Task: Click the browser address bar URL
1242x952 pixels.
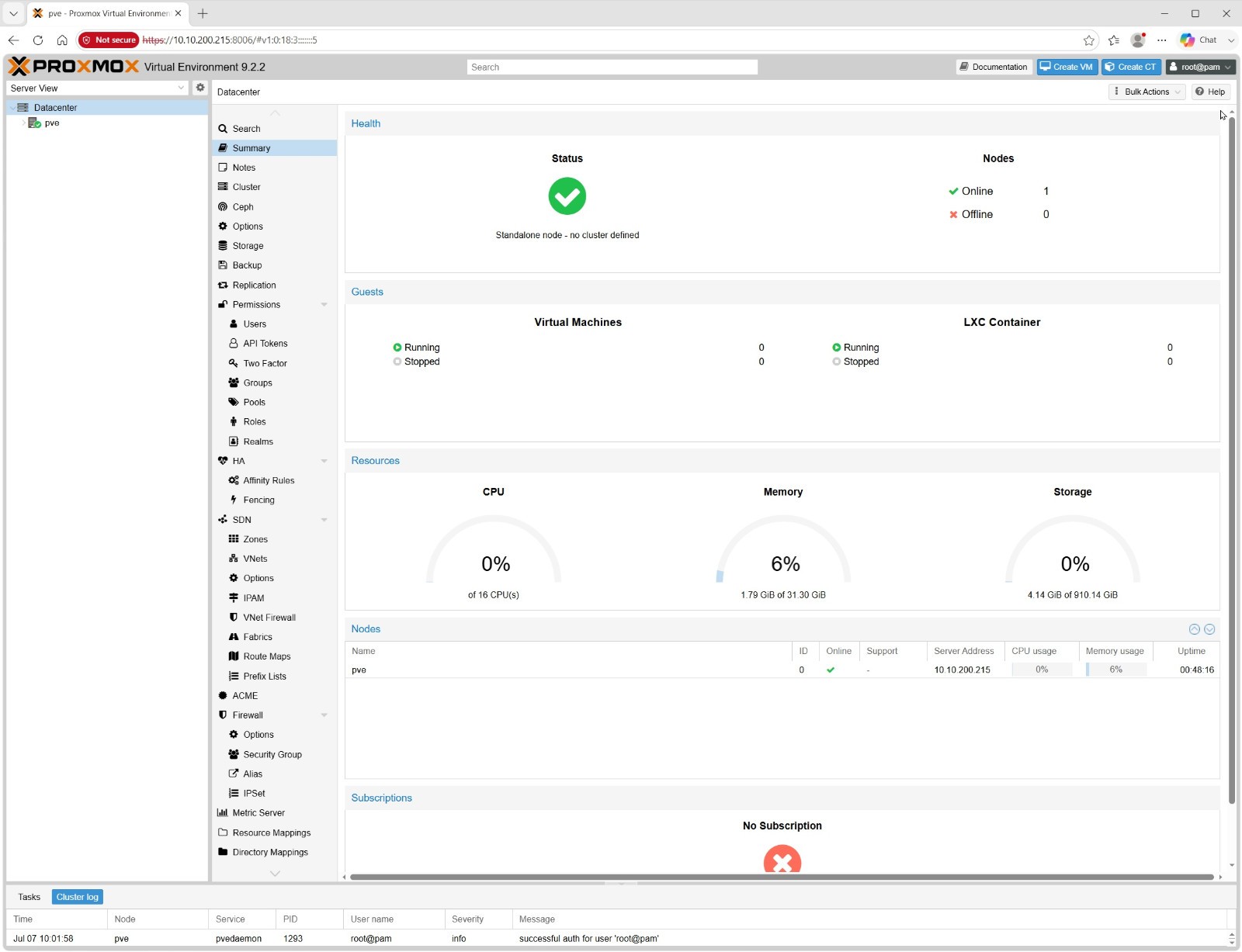Action: coord(230,40)
